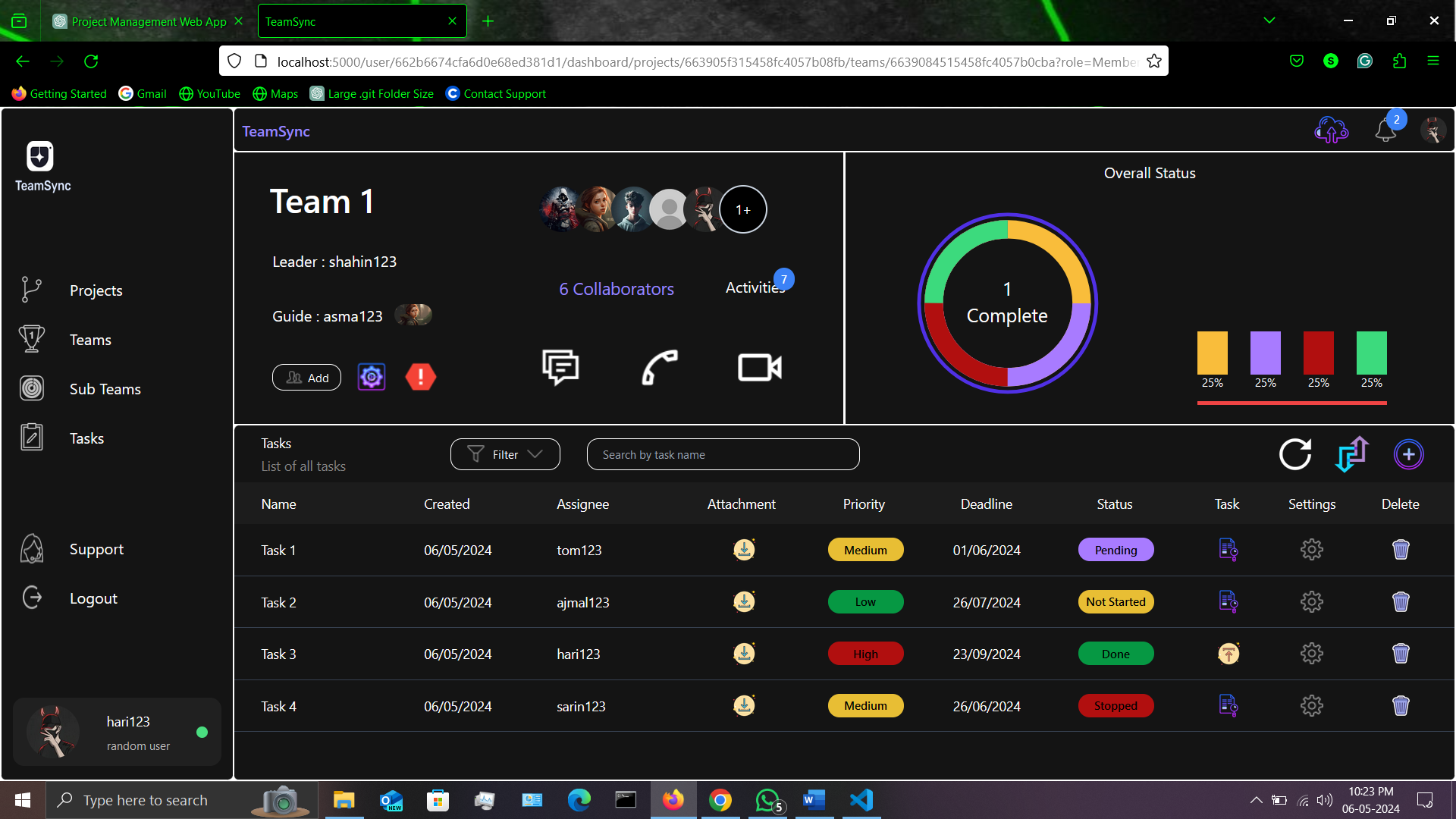Start a video call

tap(760, 368)
